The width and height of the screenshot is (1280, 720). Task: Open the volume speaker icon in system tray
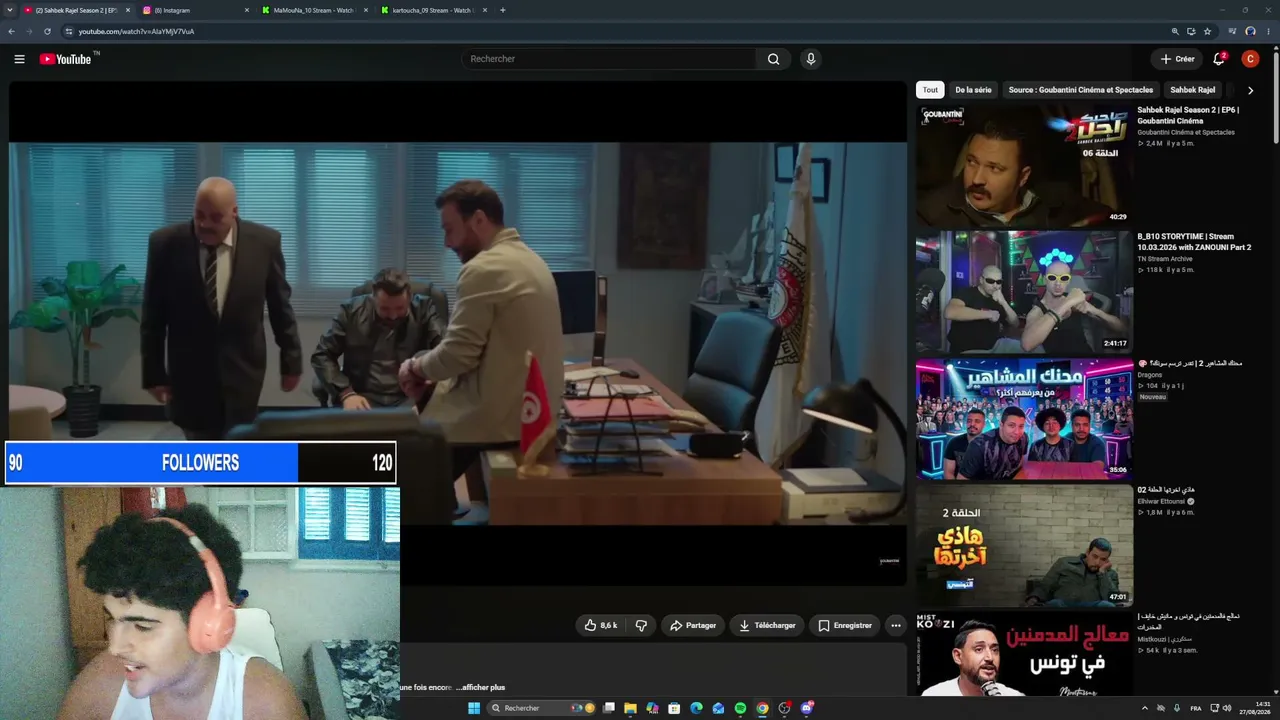point(1227,708)
